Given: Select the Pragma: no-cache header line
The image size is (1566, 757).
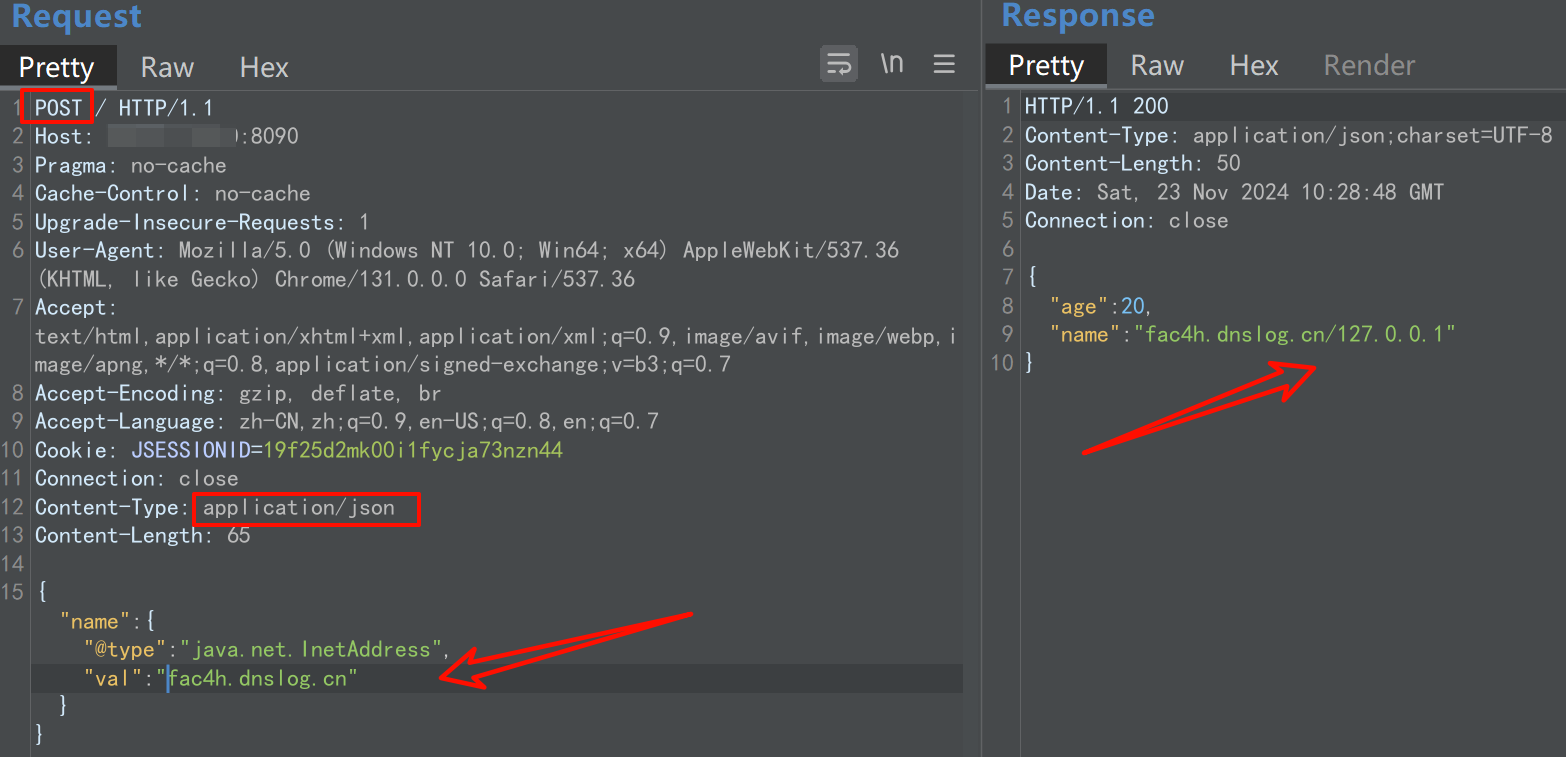Looking at the screenshot, I should 131,165.
